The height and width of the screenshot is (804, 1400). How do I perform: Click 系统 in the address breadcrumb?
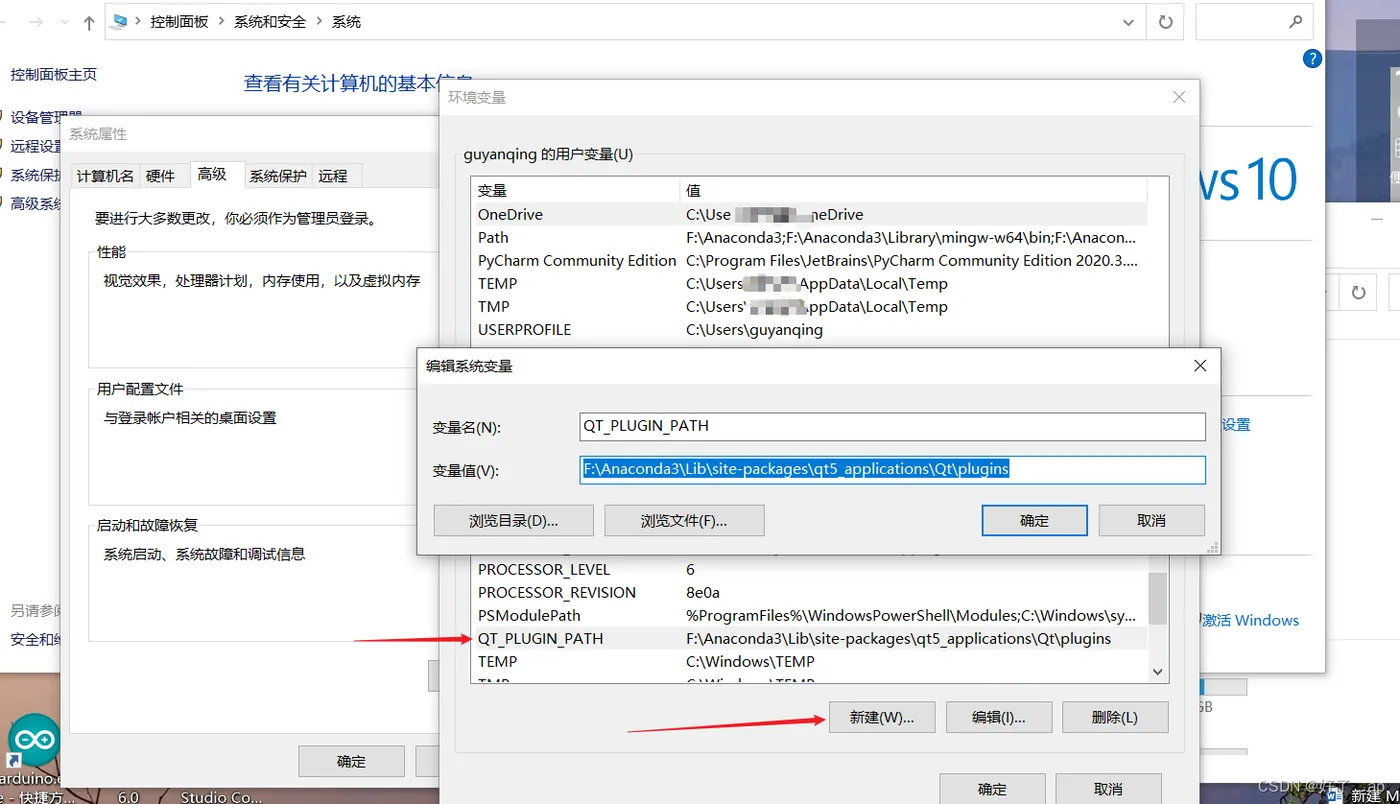pyautogui.click(x=346, y=21)
